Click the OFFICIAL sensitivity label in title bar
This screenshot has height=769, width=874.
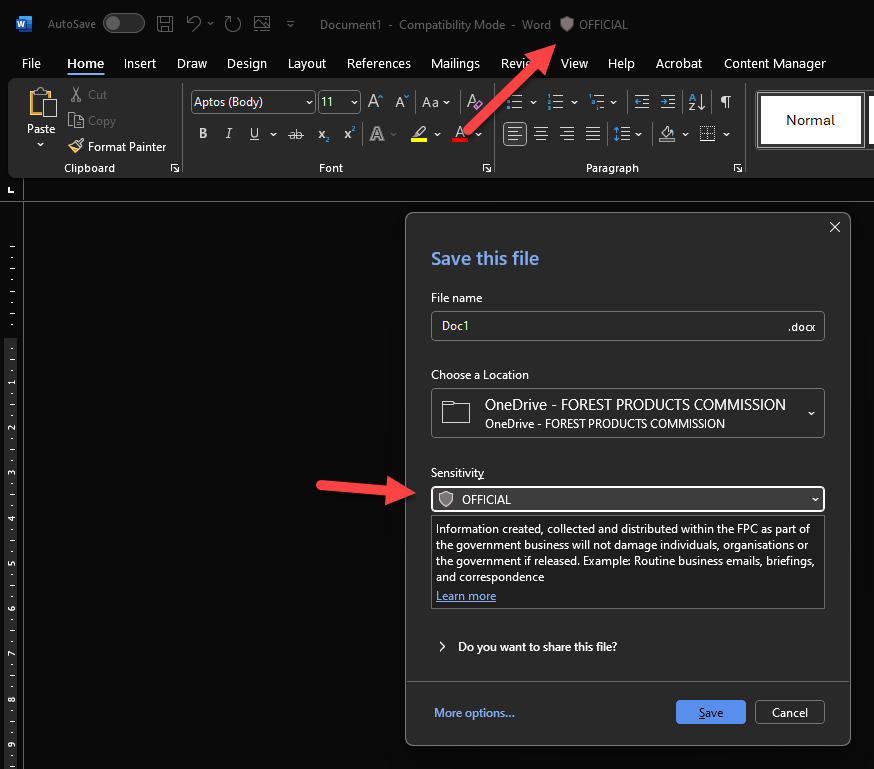click(594, 25)
